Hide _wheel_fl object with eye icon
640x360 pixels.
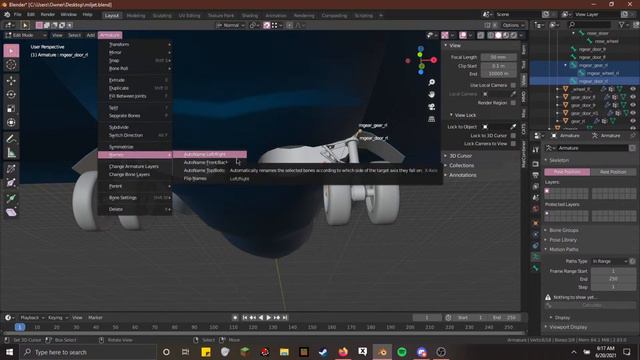tap(633, 89)
